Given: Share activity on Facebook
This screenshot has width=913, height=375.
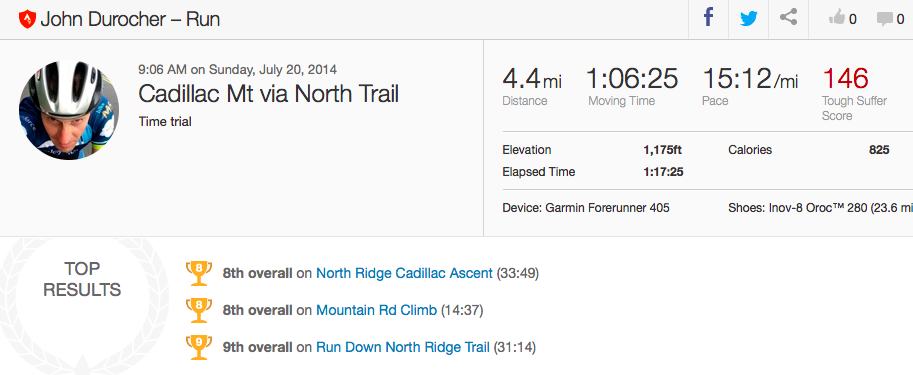Looking at the screenshot, I should 708,18.
